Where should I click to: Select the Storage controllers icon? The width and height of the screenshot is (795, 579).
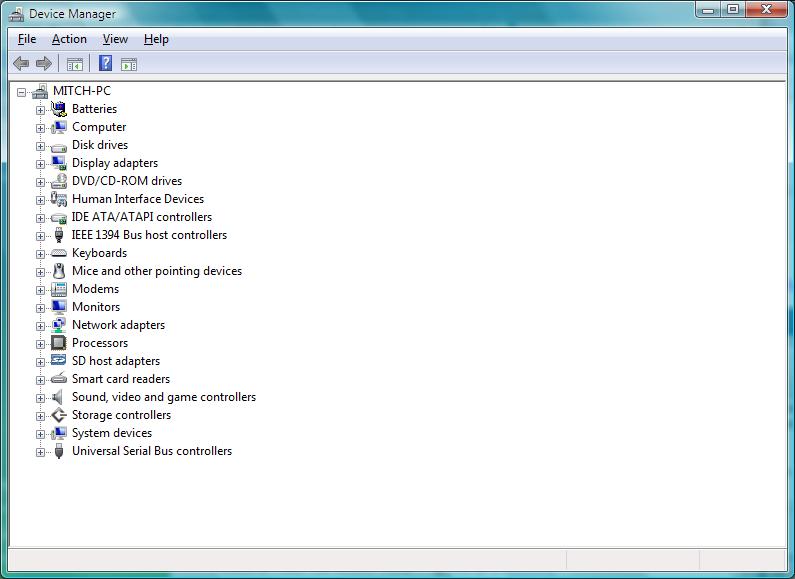pyautogui.click(x=59, y=415)
